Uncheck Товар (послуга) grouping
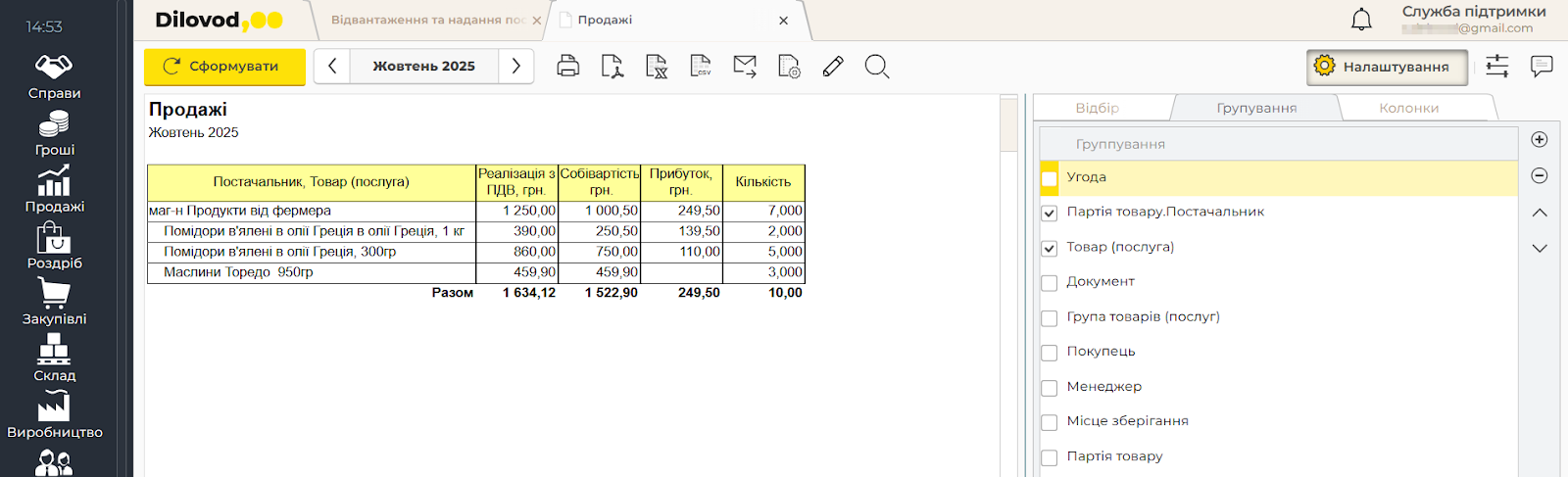The image size is (1568, 477). click(1050, 248)
